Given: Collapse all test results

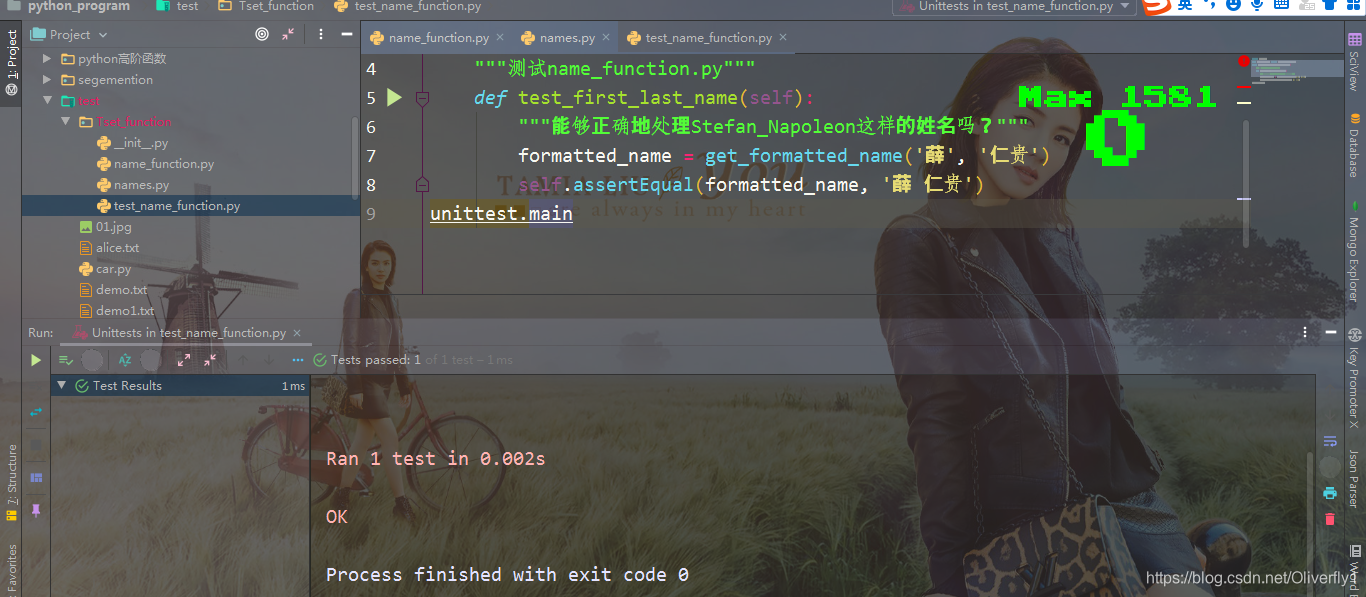Looking at the screenshot, I should click(210, 360).
